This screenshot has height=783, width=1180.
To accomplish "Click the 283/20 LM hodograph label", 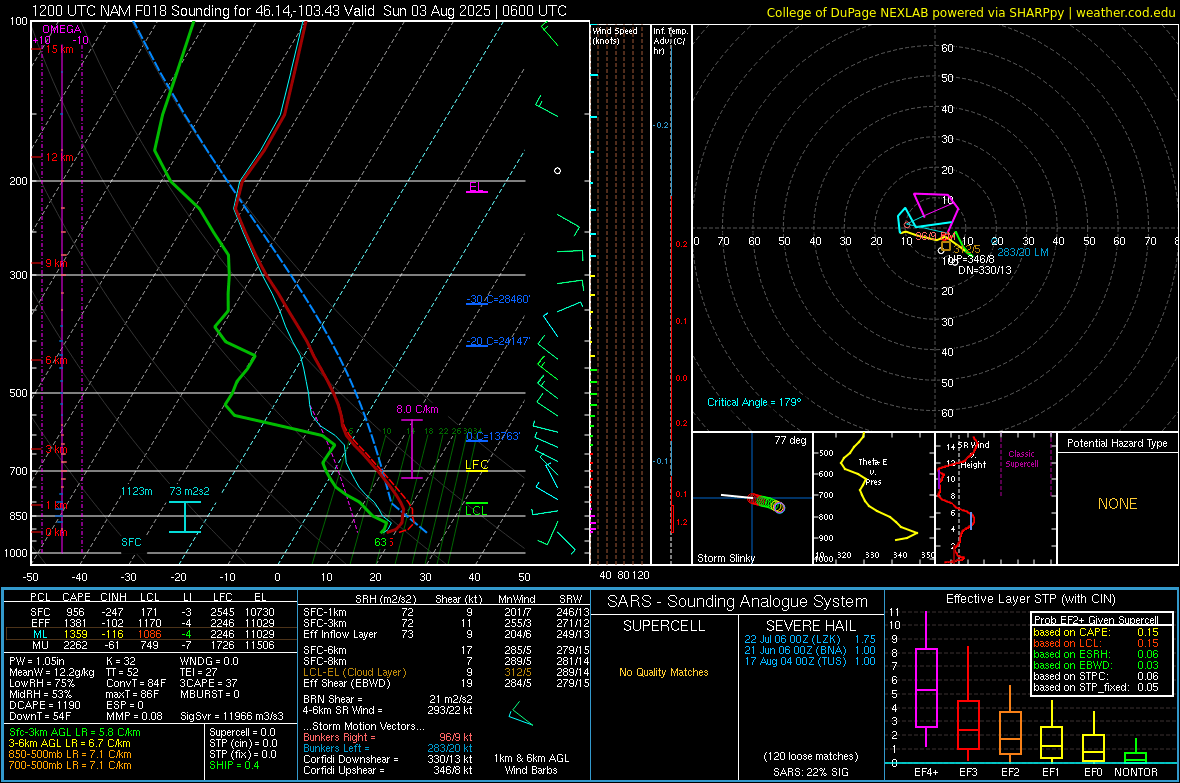I will (1023, 252).
